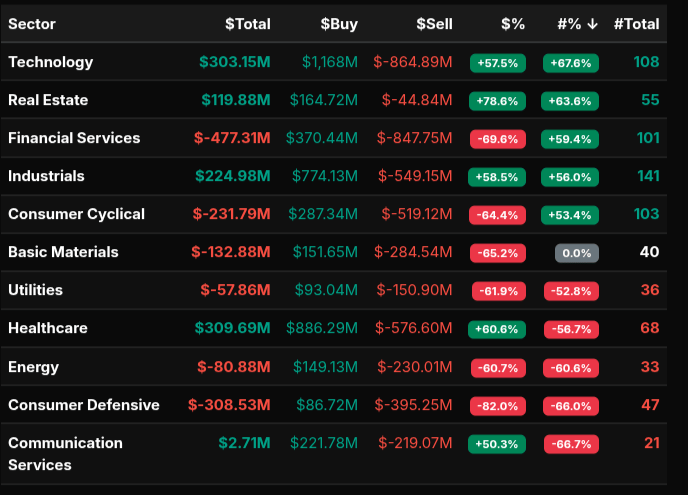Sort by the $Total column header

(x=247, y=24)
